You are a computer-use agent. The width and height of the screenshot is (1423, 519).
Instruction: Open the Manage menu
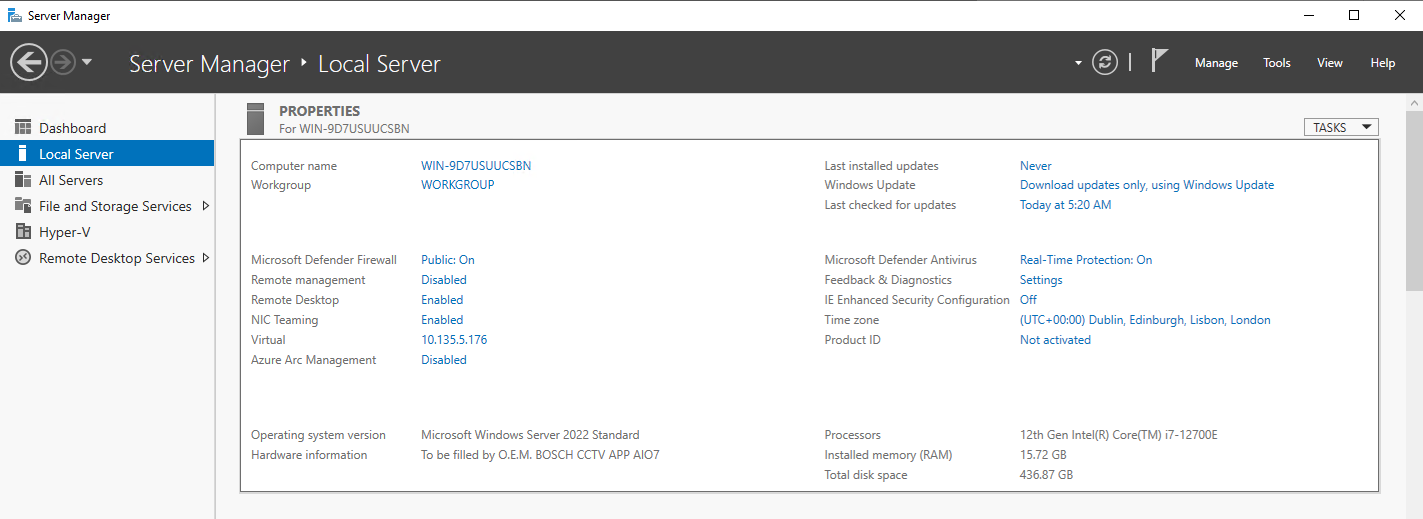pyautogui.click(x=1216, y=63)
